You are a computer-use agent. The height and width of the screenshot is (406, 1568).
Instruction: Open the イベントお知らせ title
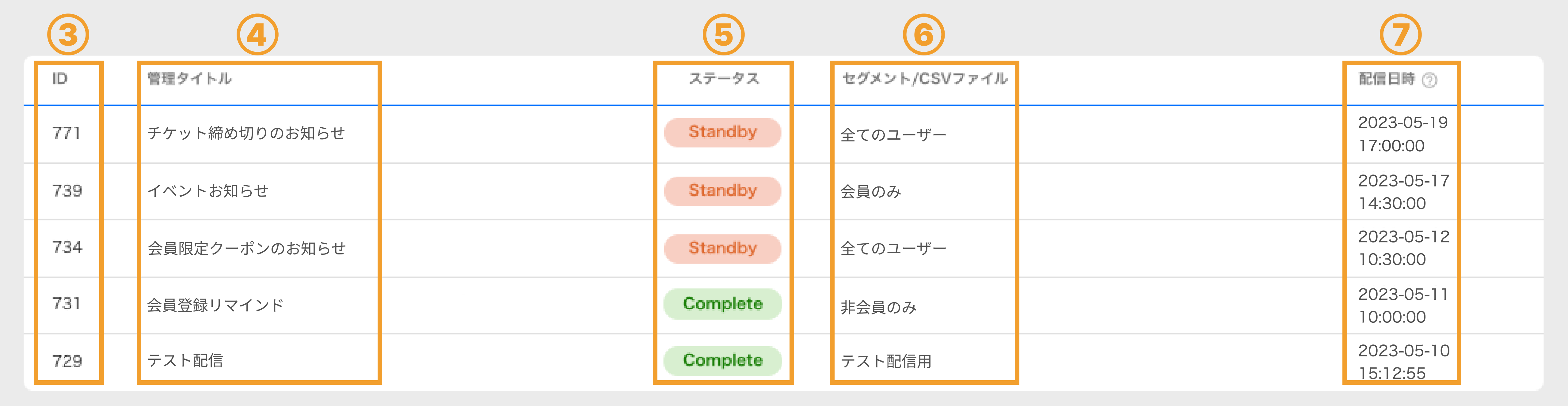click(x=207, y=191)
